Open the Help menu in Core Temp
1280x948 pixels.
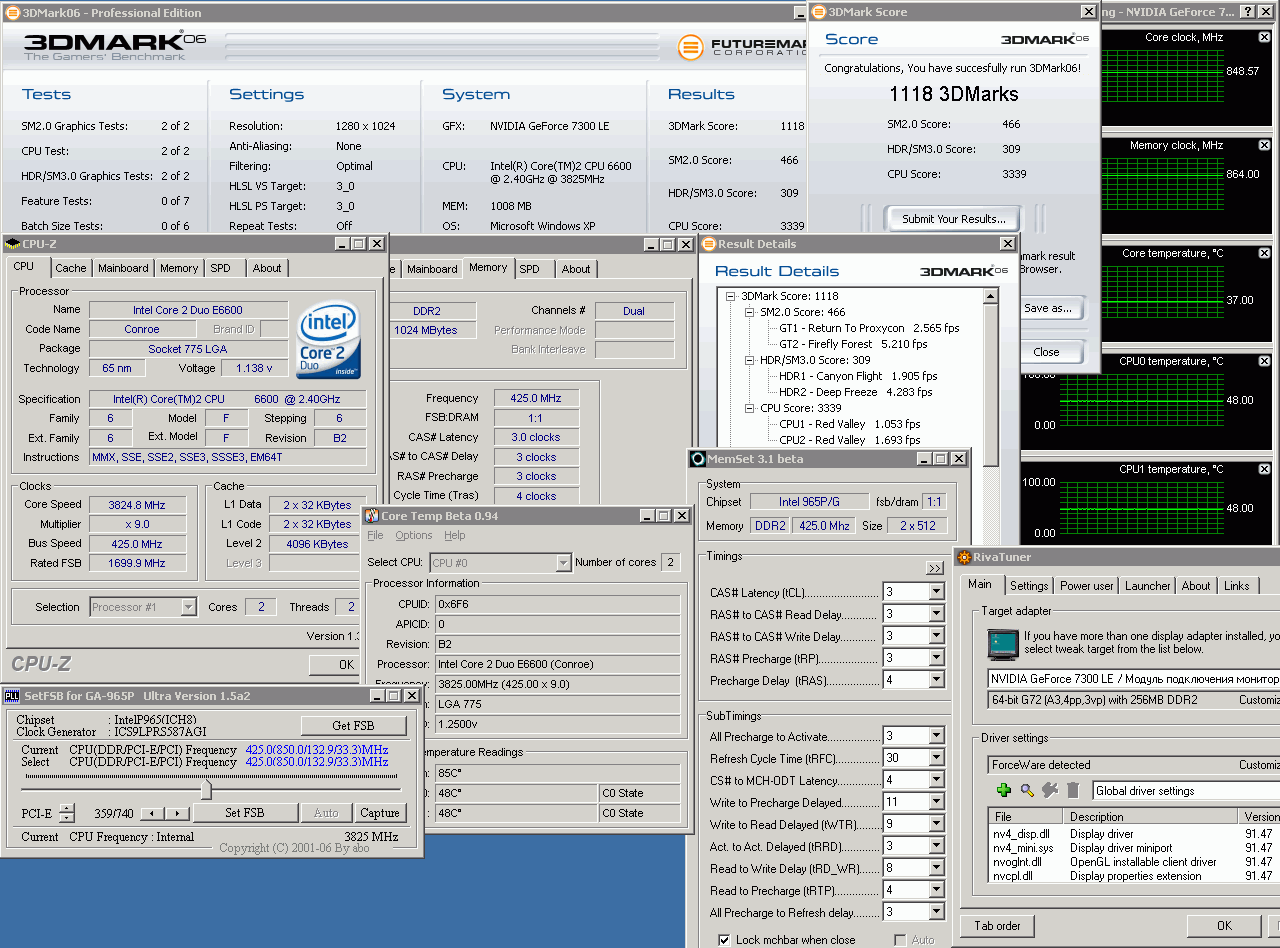[x=455, y=536]
